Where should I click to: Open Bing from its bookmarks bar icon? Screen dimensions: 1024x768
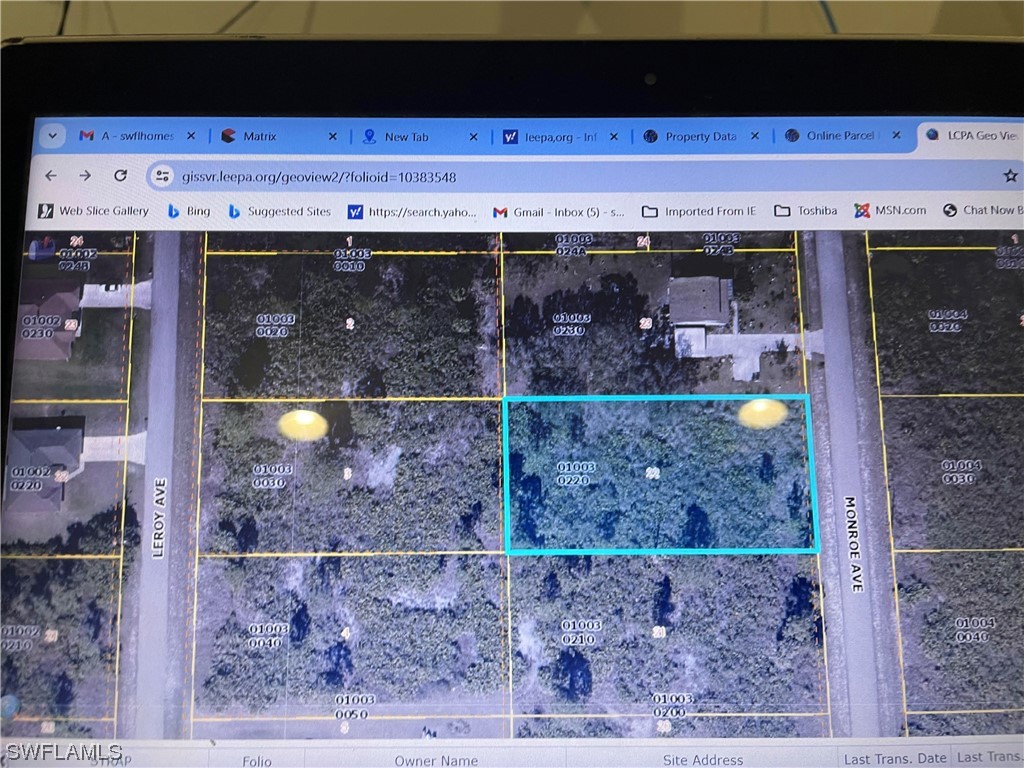click(x=190, y=211)
